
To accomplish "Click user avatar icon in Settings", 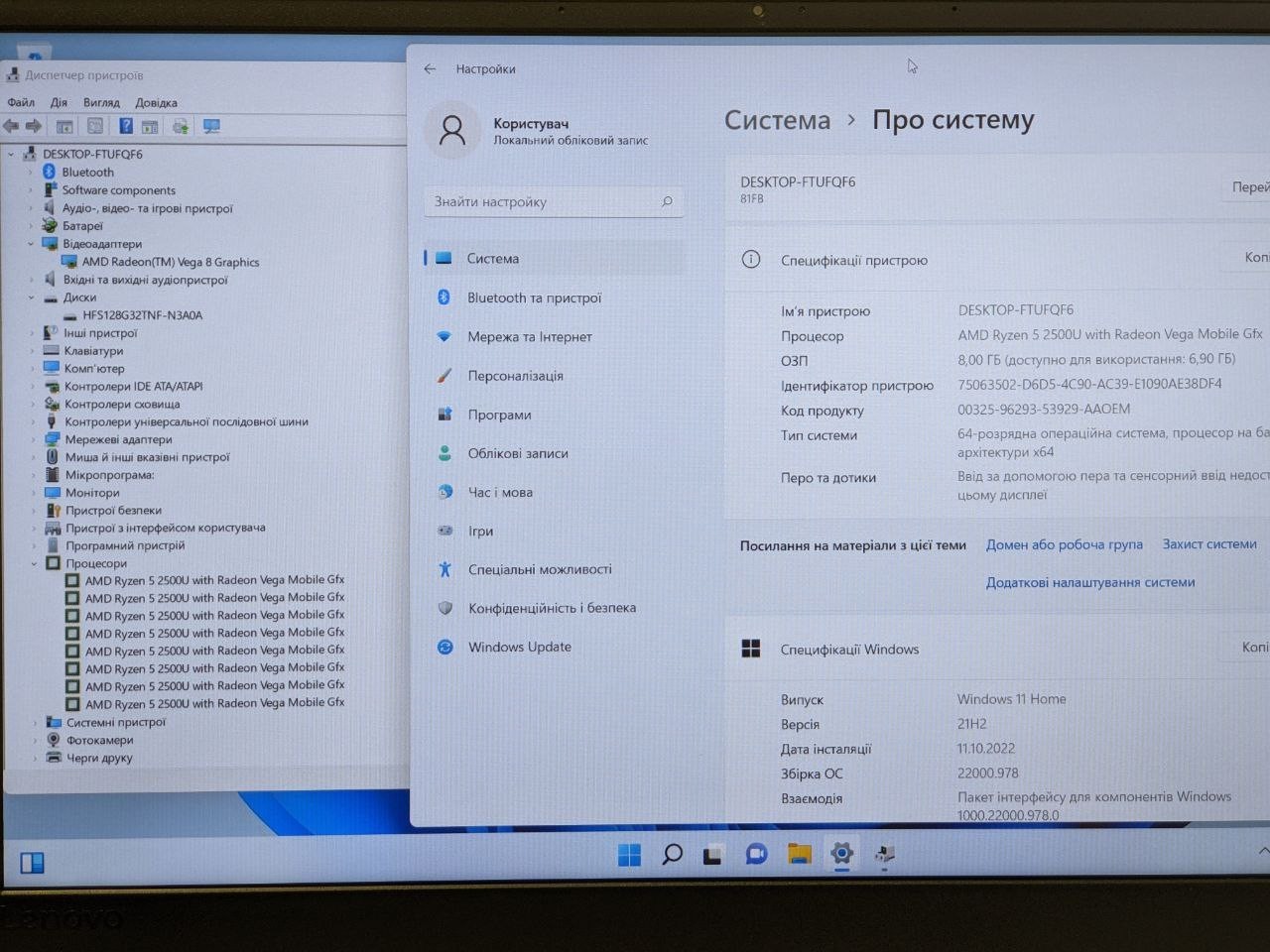I will (x=452, y=131).
